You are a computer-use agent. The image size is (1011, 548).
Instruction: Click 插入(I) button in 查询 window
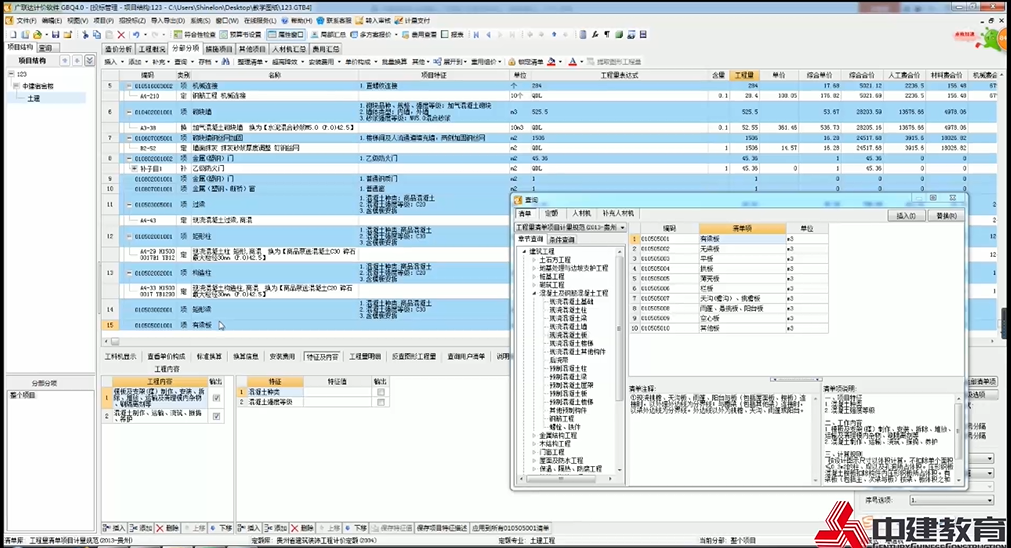tap(906, 215)
